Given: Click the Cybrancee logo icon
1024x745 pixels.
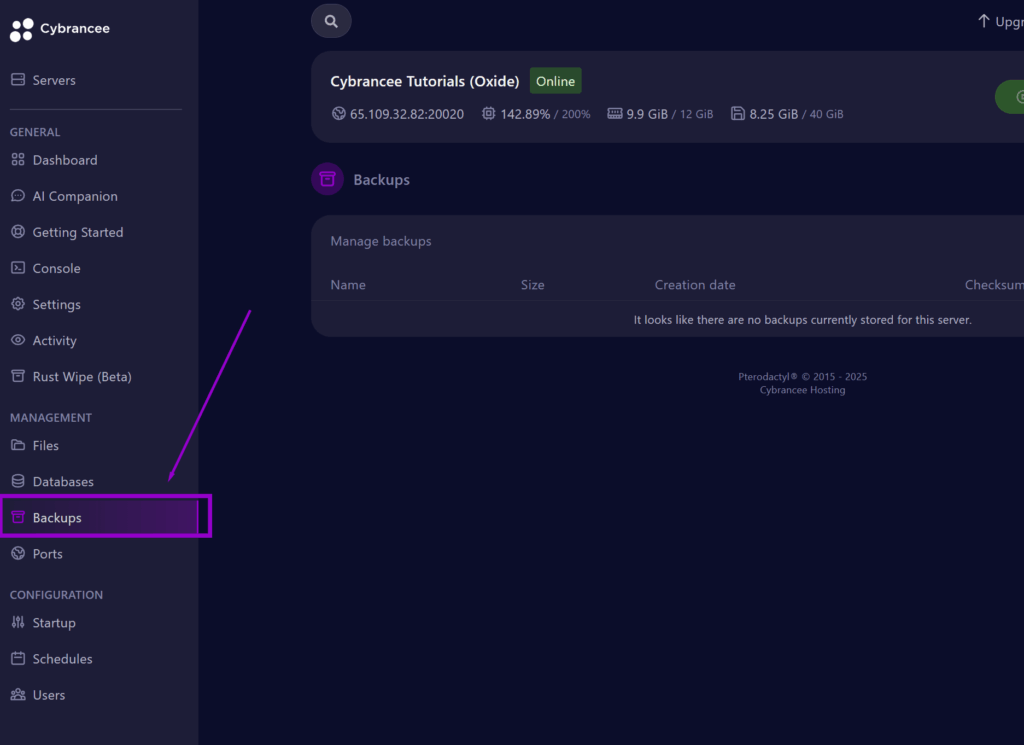Looking at the screenshot, I should 22,29.
